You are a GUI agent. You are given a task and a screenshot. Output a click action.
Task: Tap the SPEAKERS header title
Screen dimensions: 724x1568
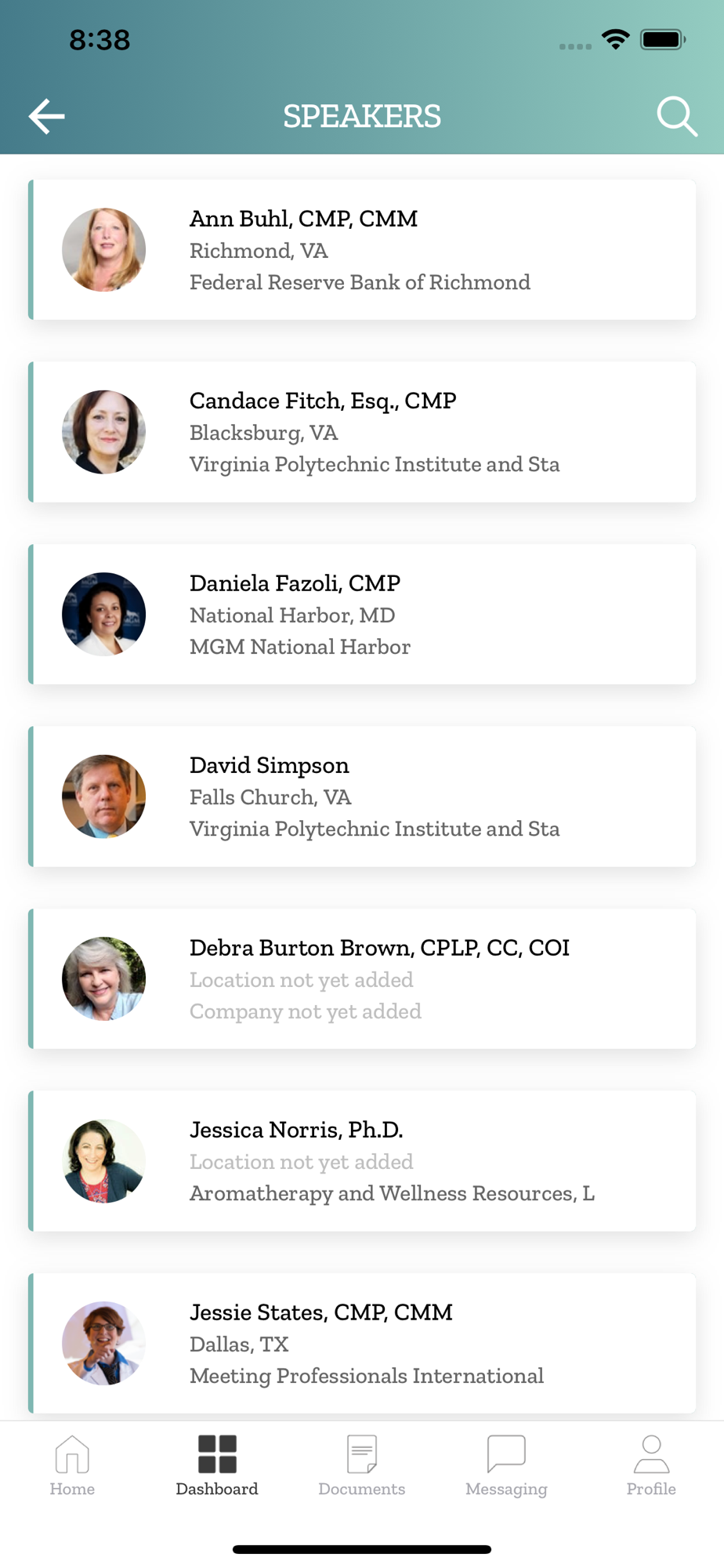point(362,117)
